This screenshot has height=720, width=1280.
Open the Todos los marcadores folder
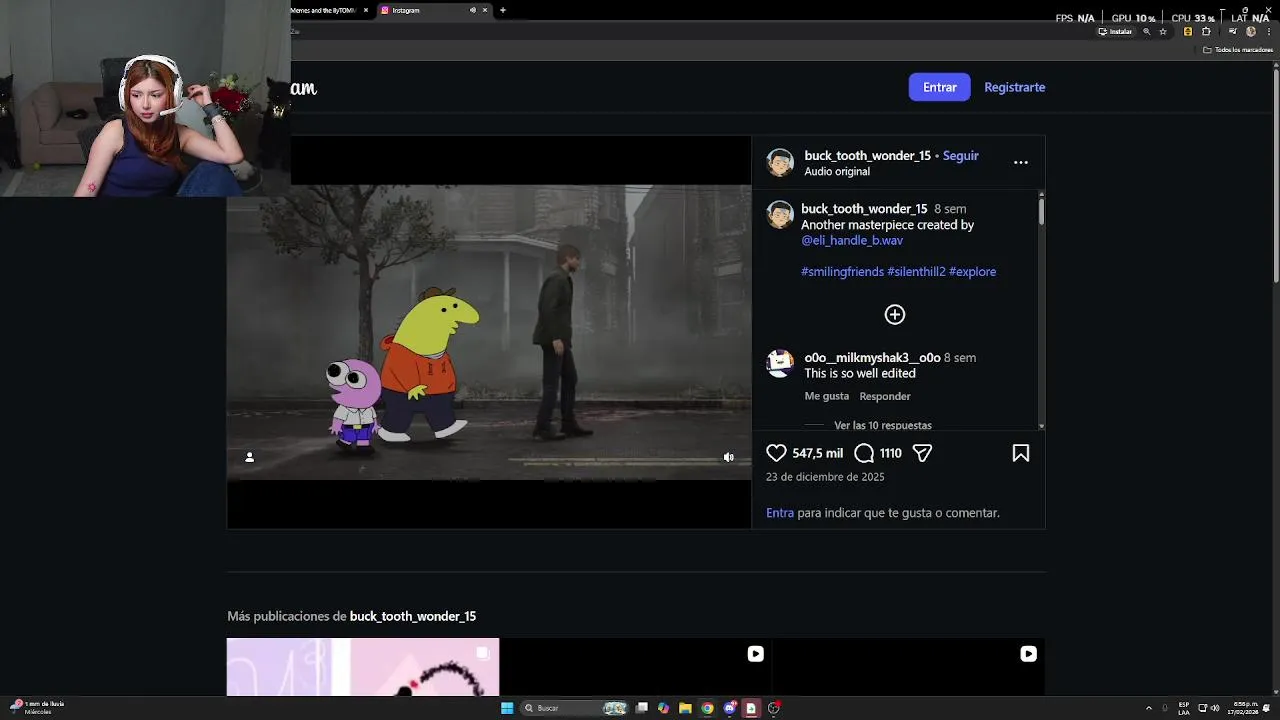(1238, 49)
